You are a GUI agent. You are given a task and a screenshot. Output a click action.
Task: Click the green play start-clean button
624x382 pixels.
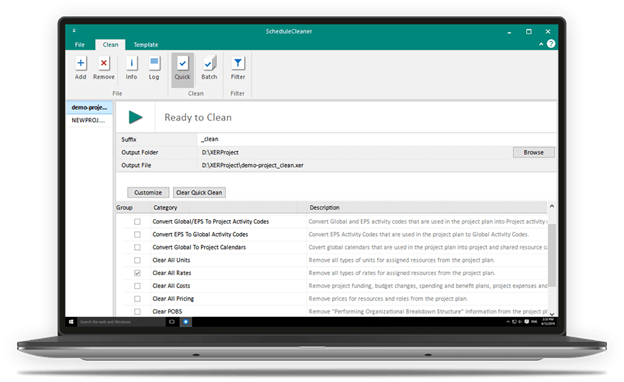tap(135, 117)
